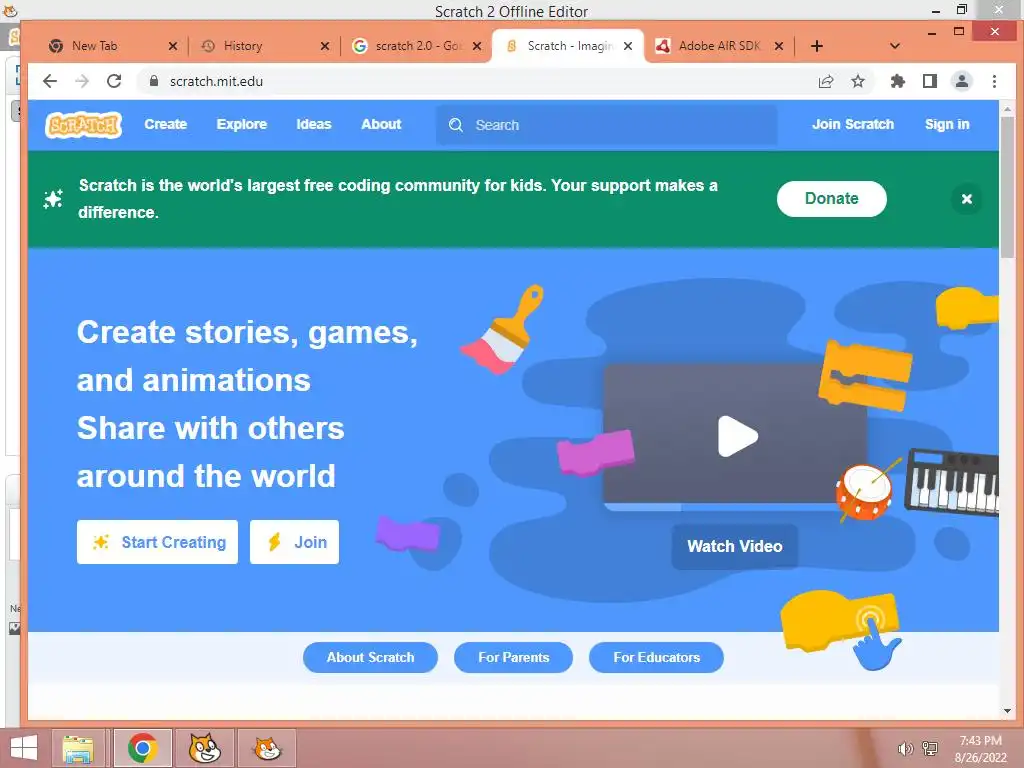Open the Chrome extensions puzzle icon
1024x768 pixels.
(x=898, y=81)
